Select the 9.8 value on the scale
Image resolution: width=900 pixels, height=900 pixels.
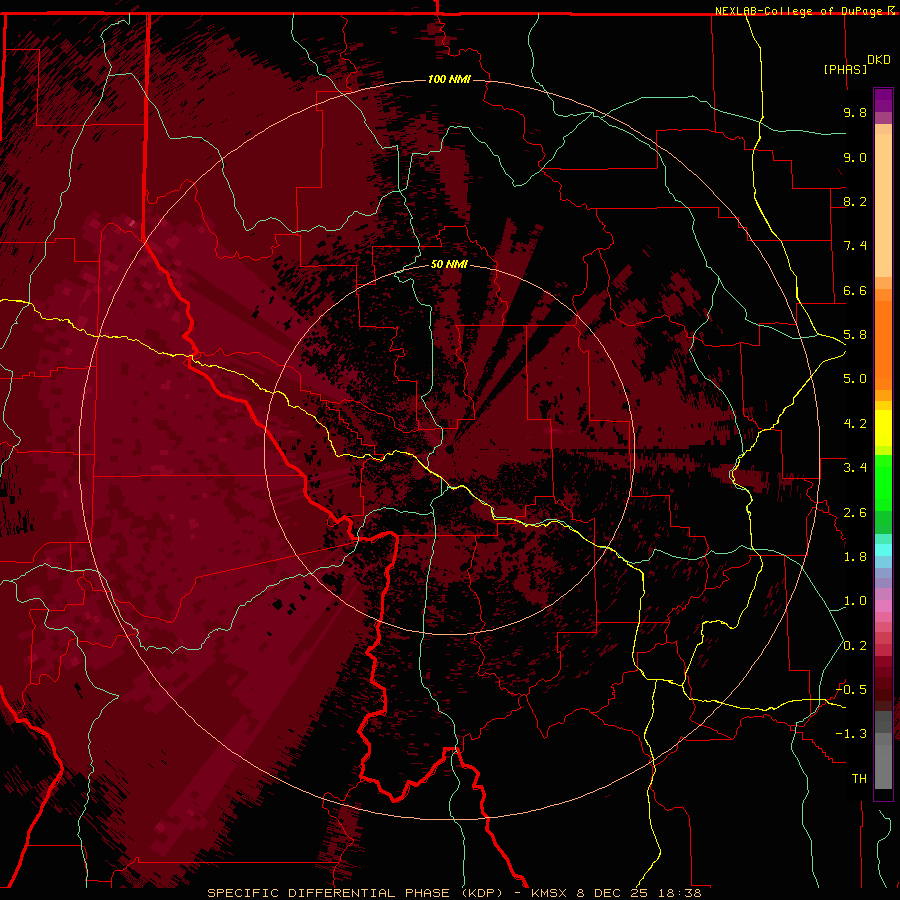[855, 112]
